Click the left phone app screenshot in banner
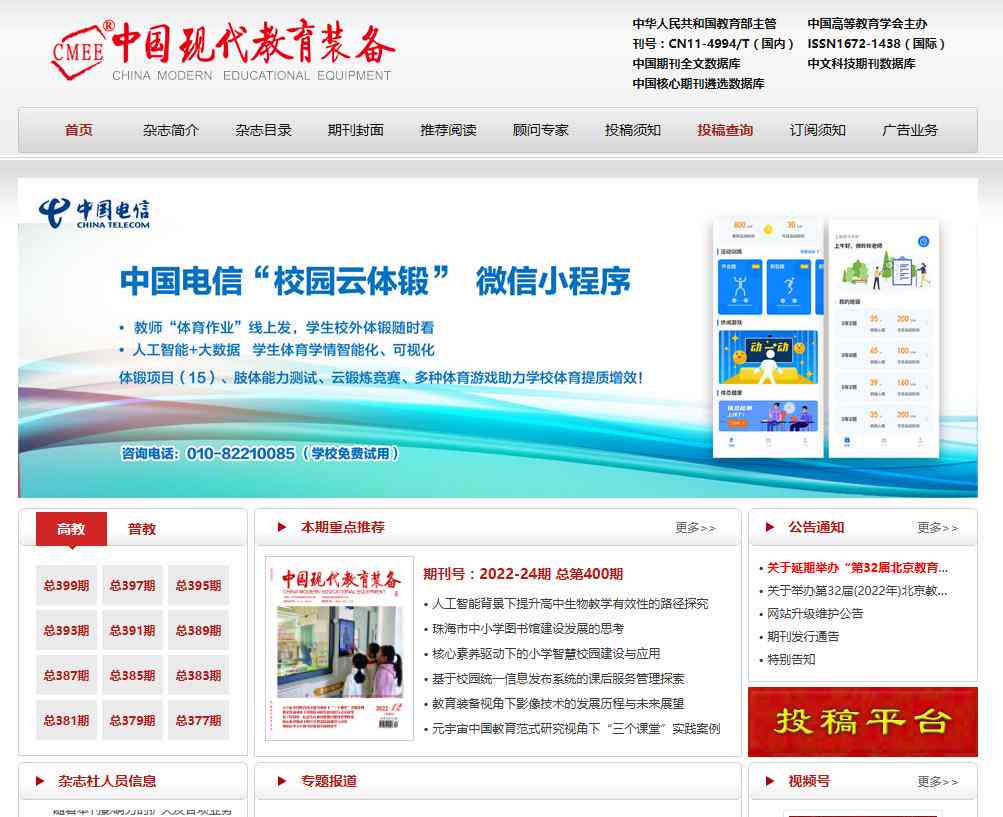 click(x=768, y=337)
